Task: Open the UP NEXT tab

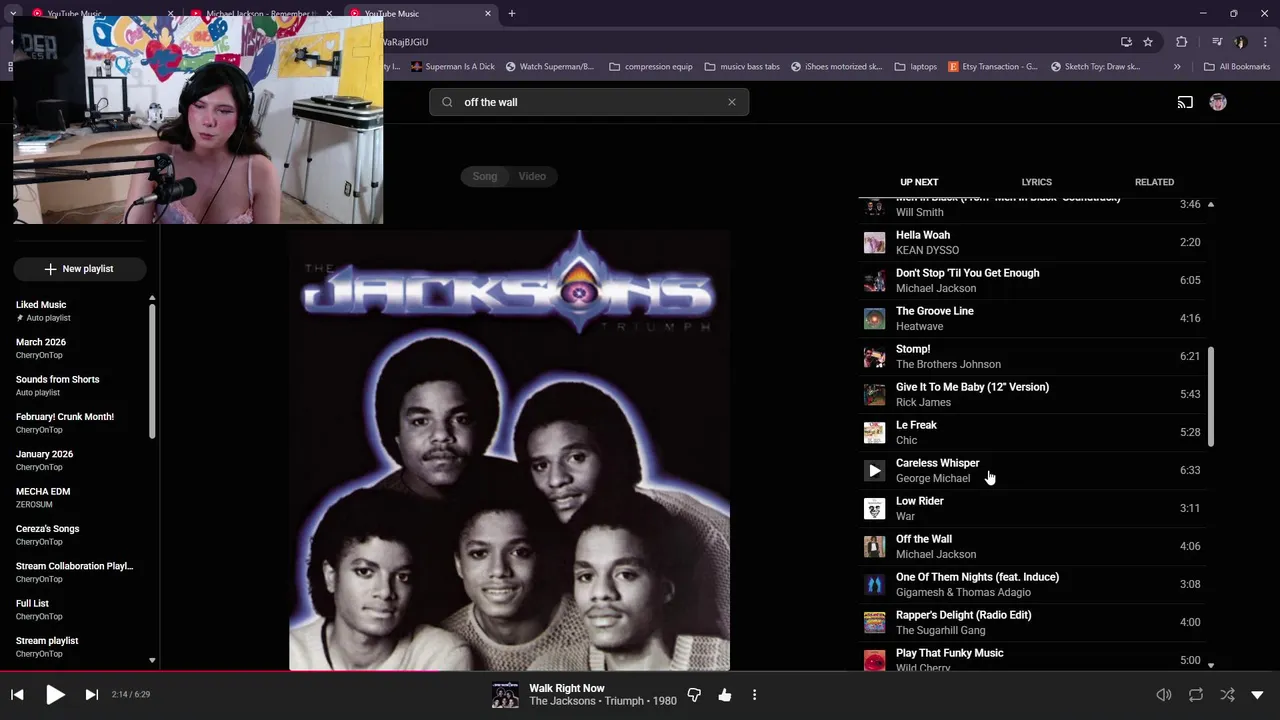Action: pos(919,182)
